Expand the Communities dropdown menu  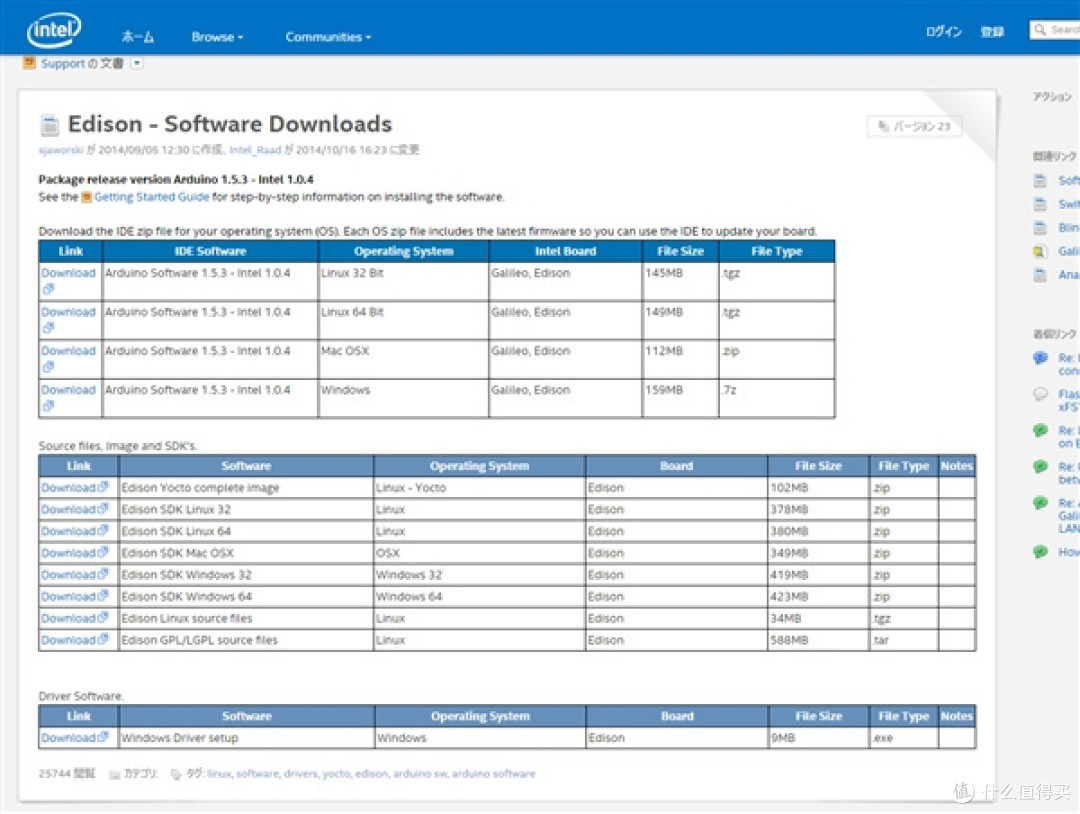[328, 37]
